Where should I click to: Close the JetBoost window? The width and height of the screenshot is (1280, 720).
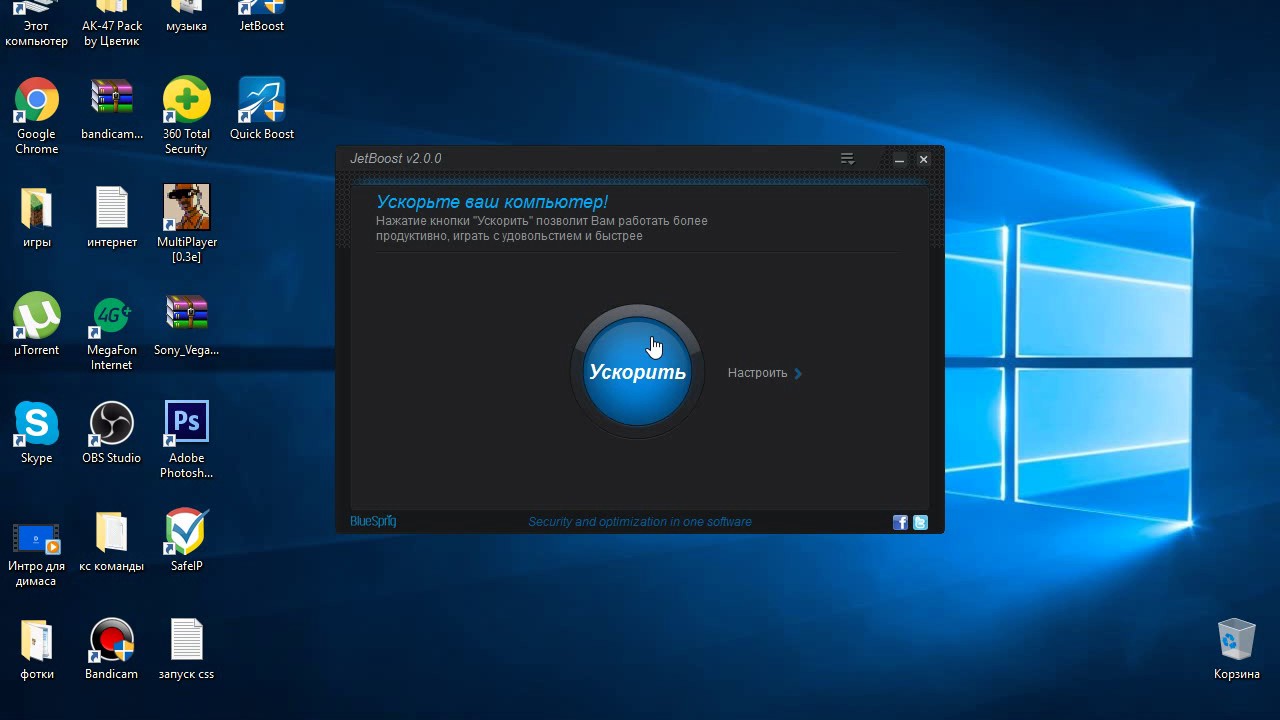click(x=924, y=159)
